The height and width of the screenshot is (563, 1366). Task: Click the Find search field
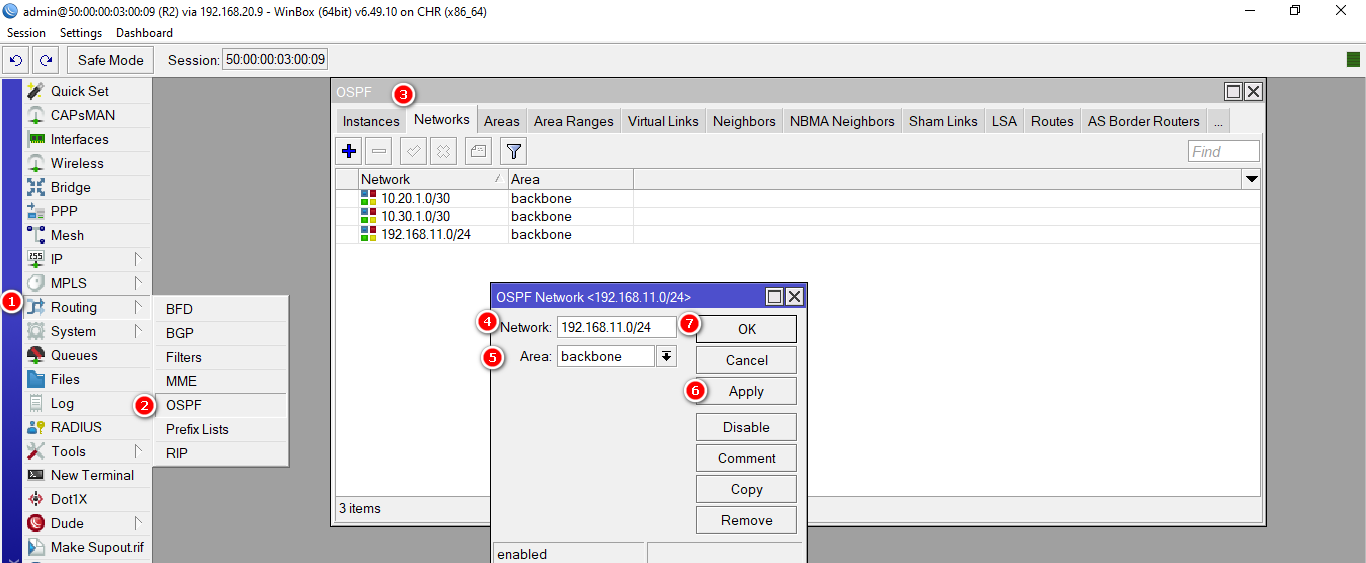click(1224, 151)
